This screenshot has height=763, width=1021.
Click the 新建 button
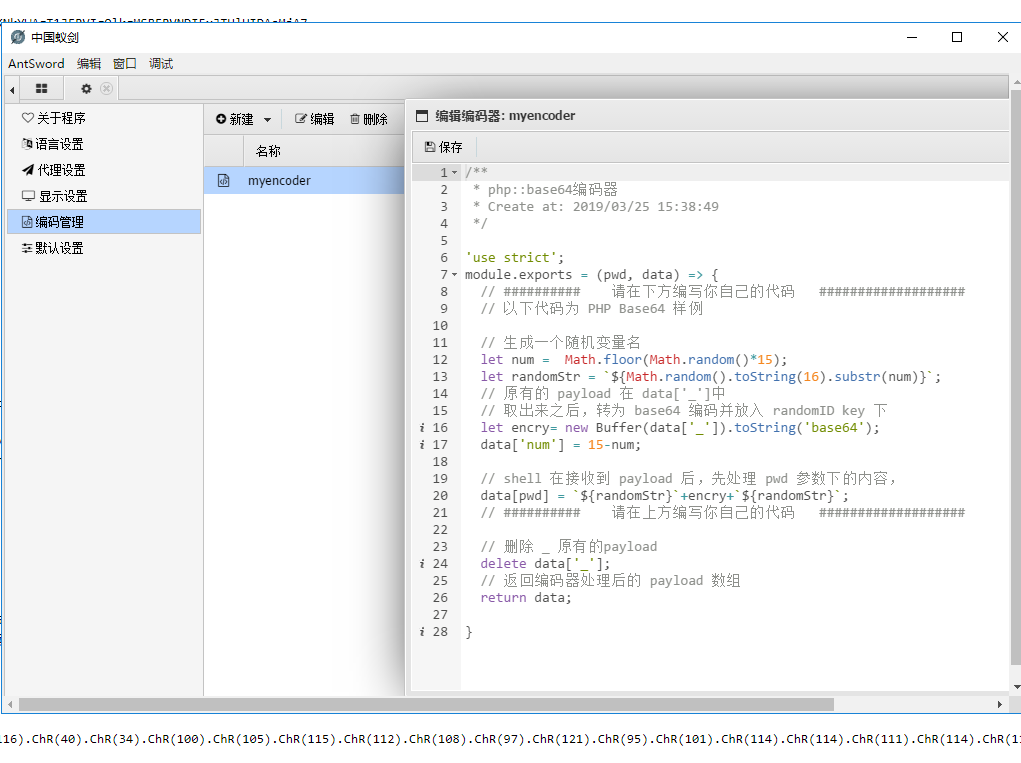(x=234, y=119)
